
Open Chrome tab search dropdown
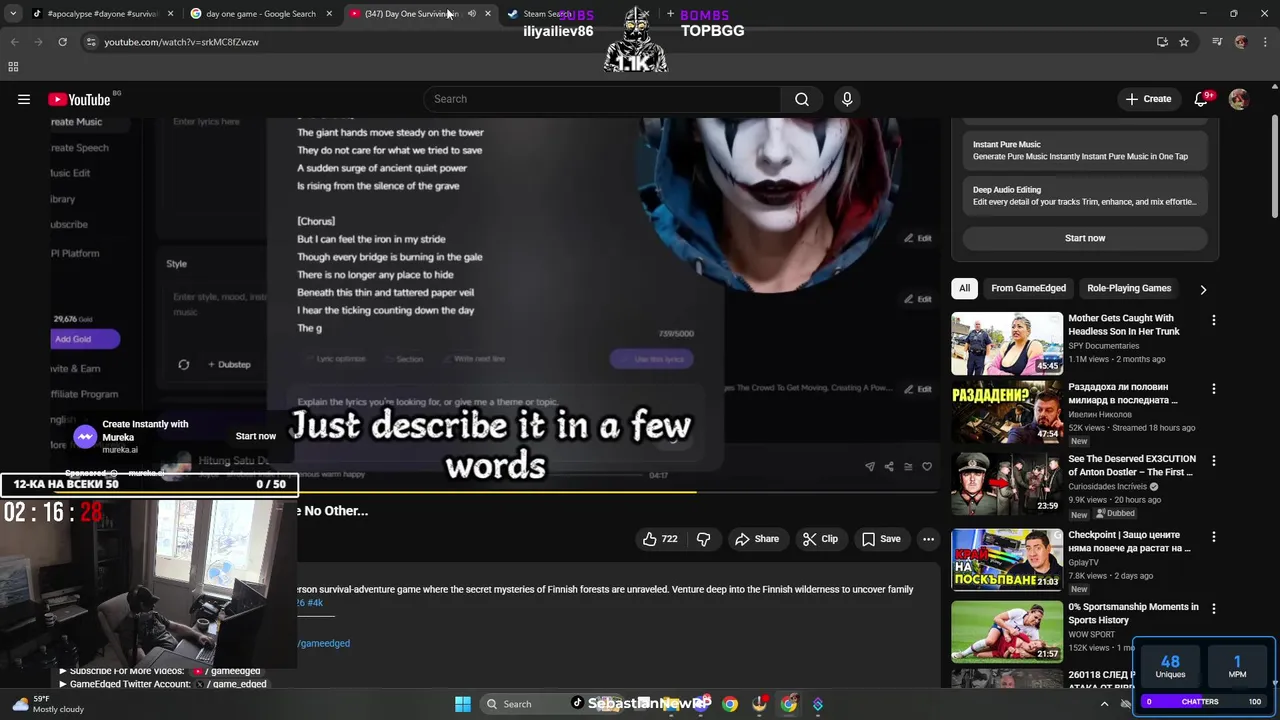(x=14, y=14)
